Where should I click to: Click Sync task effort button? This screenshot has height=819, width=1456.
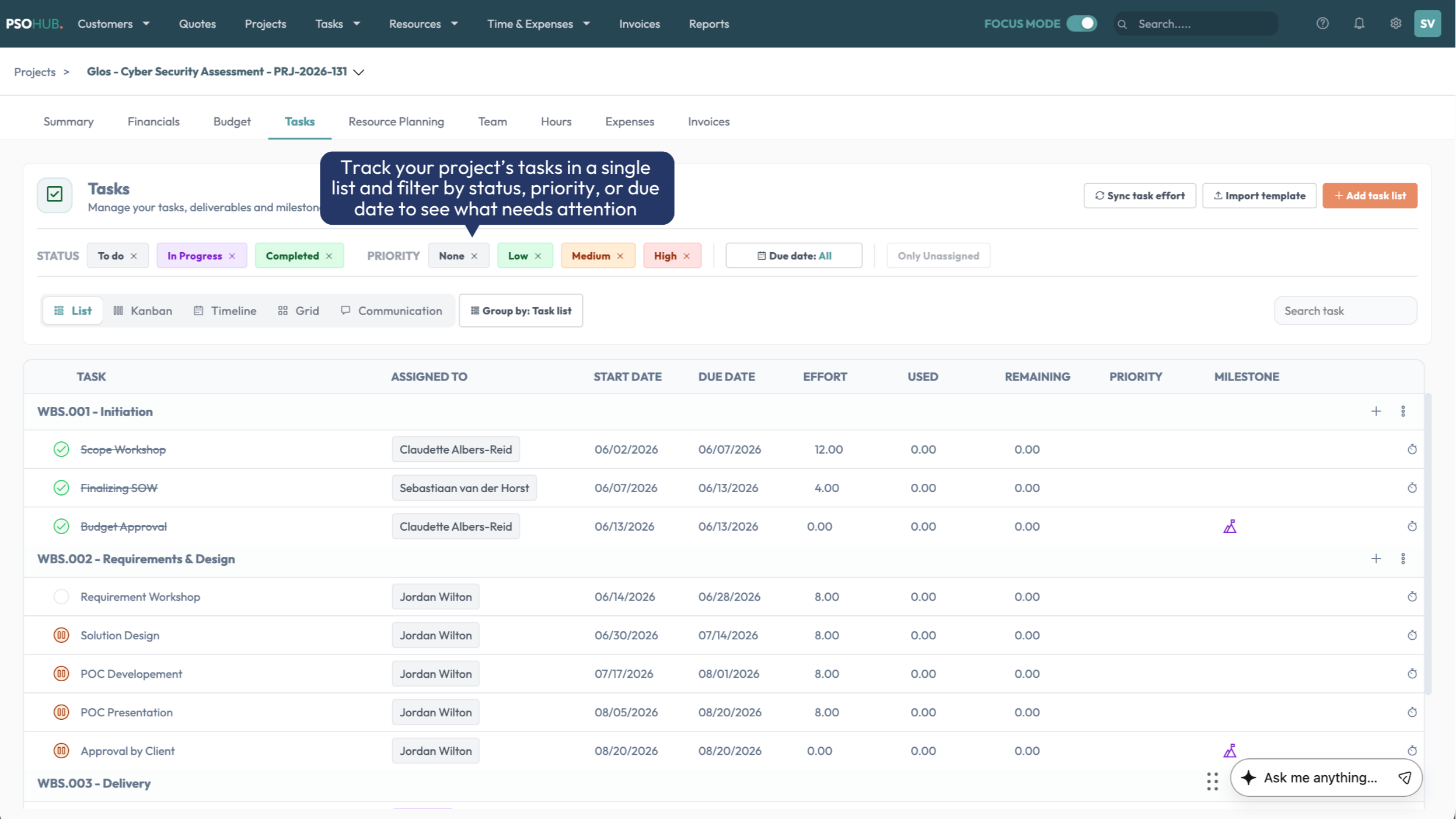pyautogui.click(x=1139, y=196)
